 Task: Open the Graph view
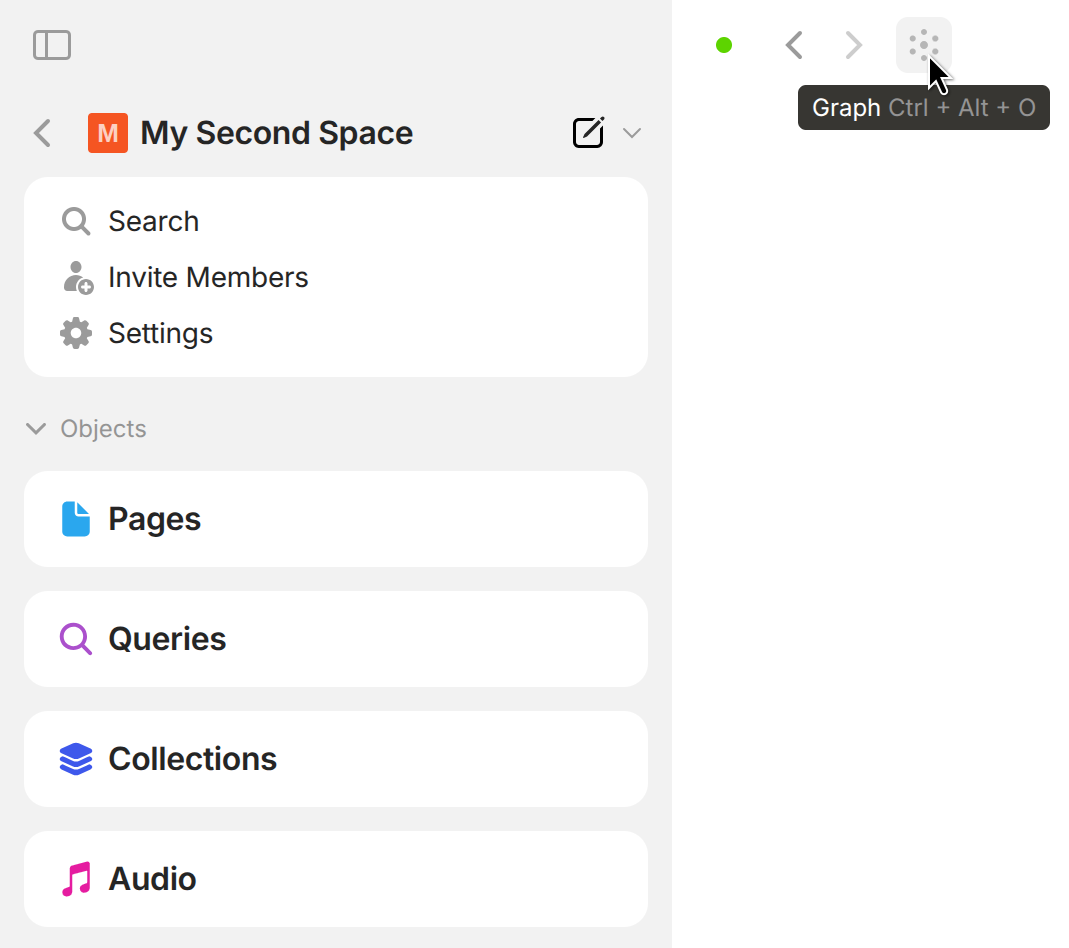923,45
